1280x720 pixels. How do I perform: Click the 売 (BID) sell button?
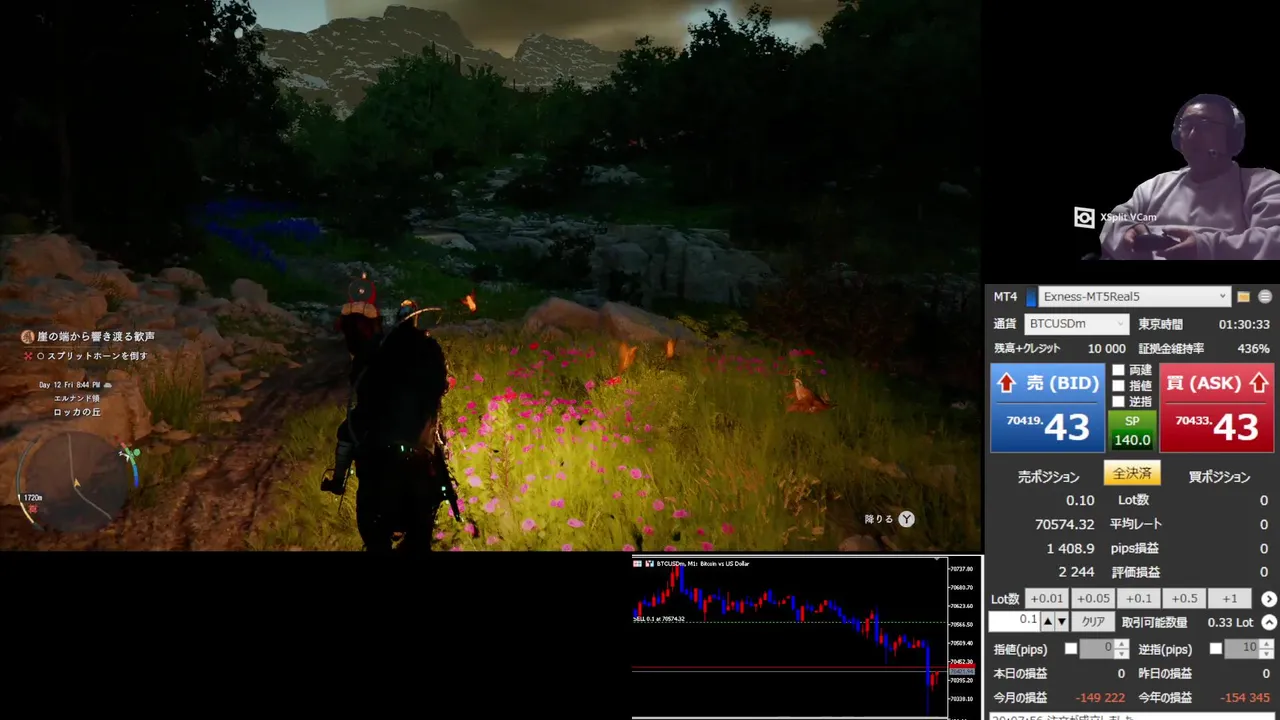click(x=1047, y=408)
